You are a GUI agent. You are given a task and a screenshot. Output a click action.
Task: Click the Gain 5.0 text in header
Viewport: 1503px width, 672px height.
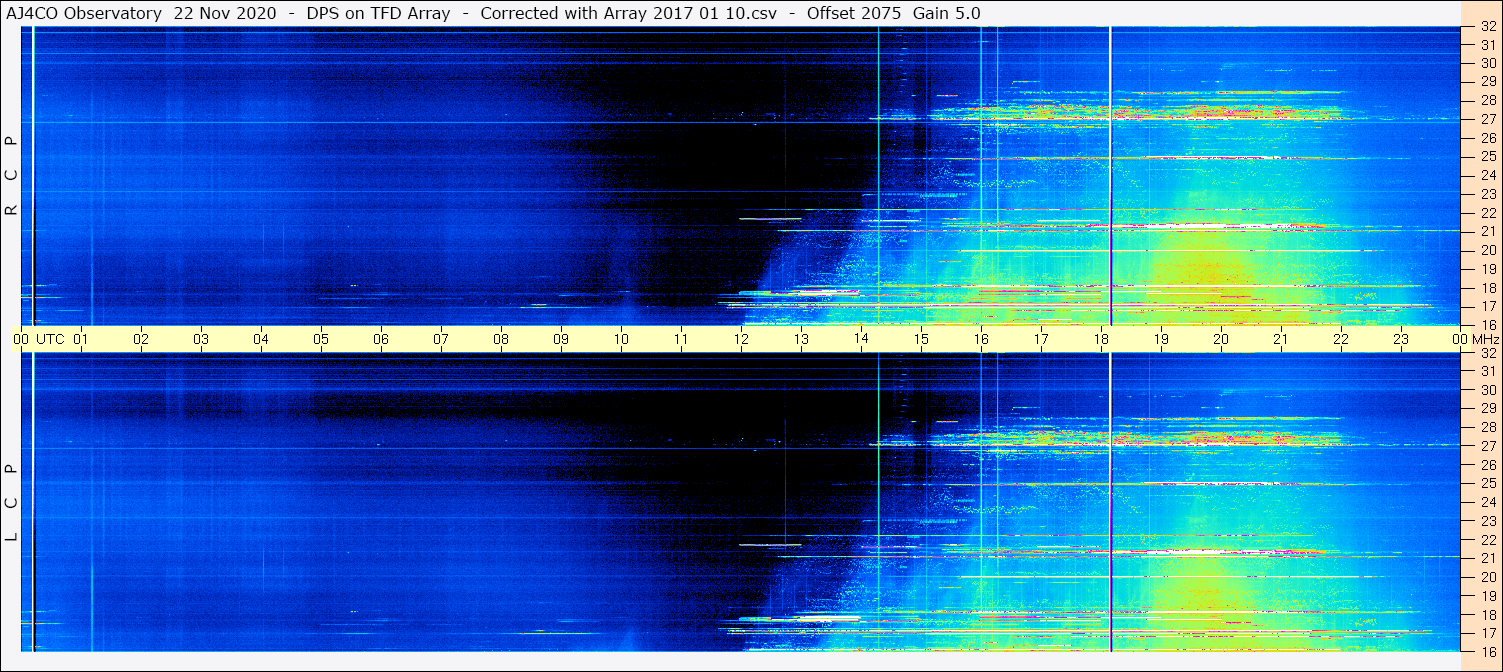(x=946, y=13)
